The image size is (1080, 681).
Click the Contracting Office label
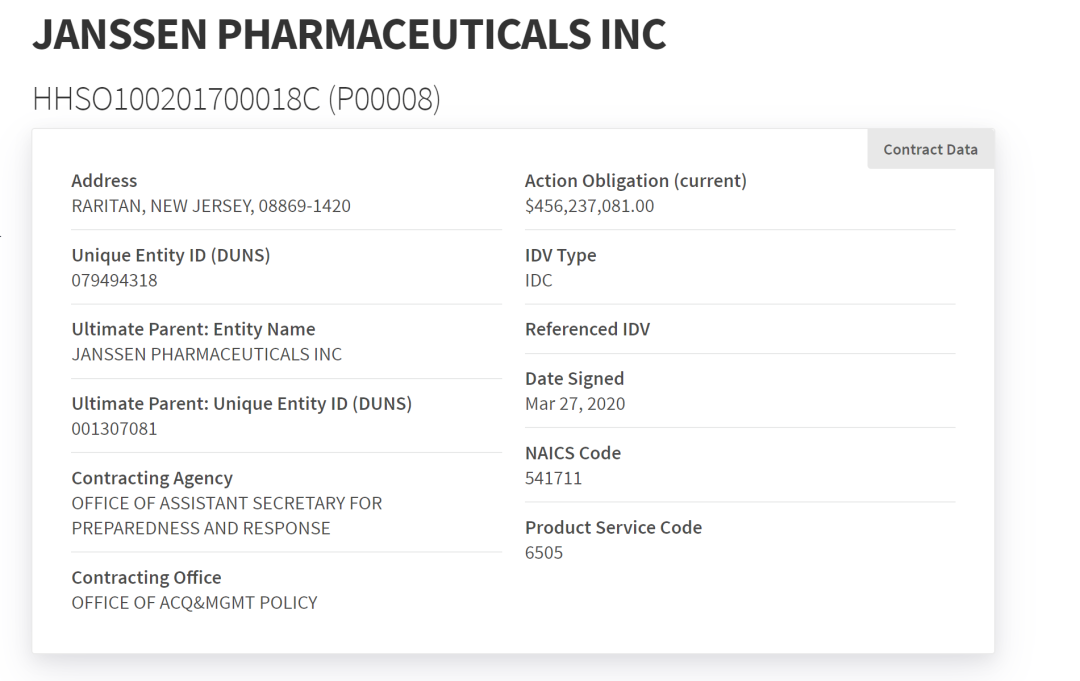click(x=146, y=577)
